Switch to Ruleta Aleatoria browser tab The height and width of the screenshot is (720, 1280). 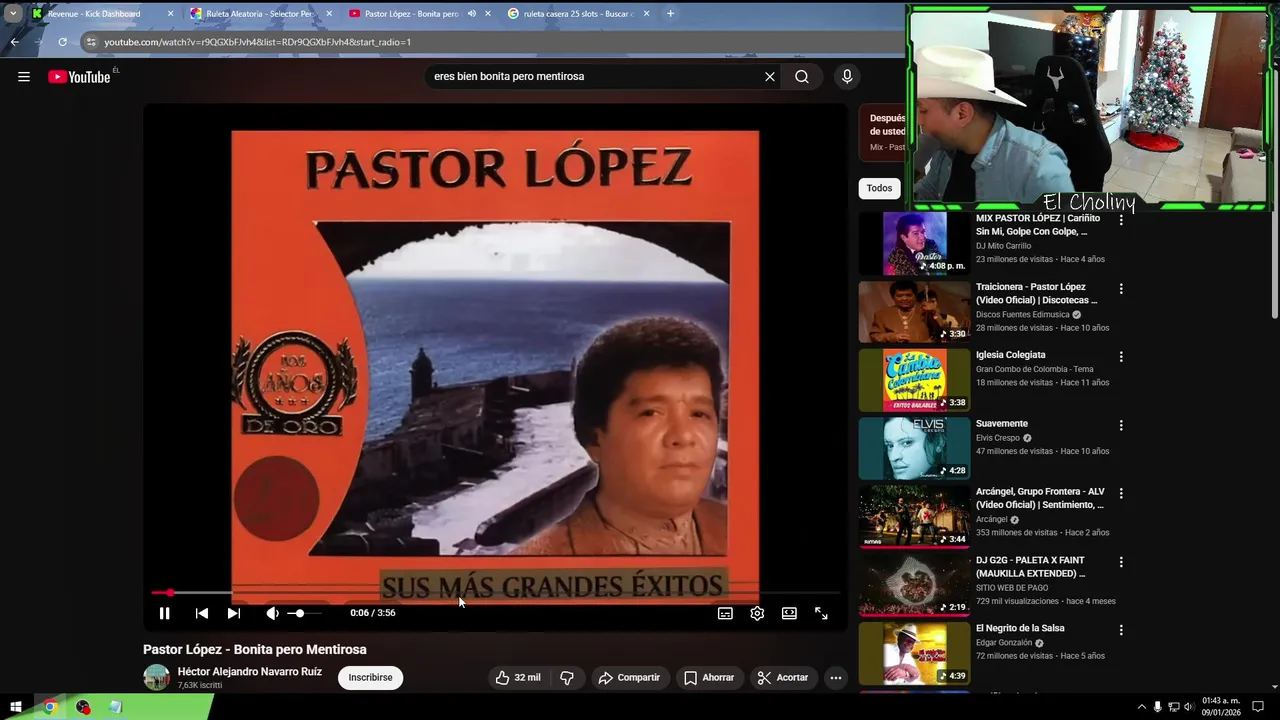pyautogui.click(x=260, y=14)
